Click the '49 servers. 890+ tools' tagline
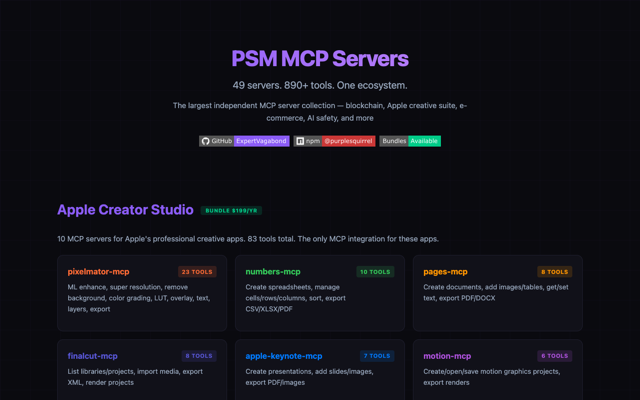 (x=320, y=85)
